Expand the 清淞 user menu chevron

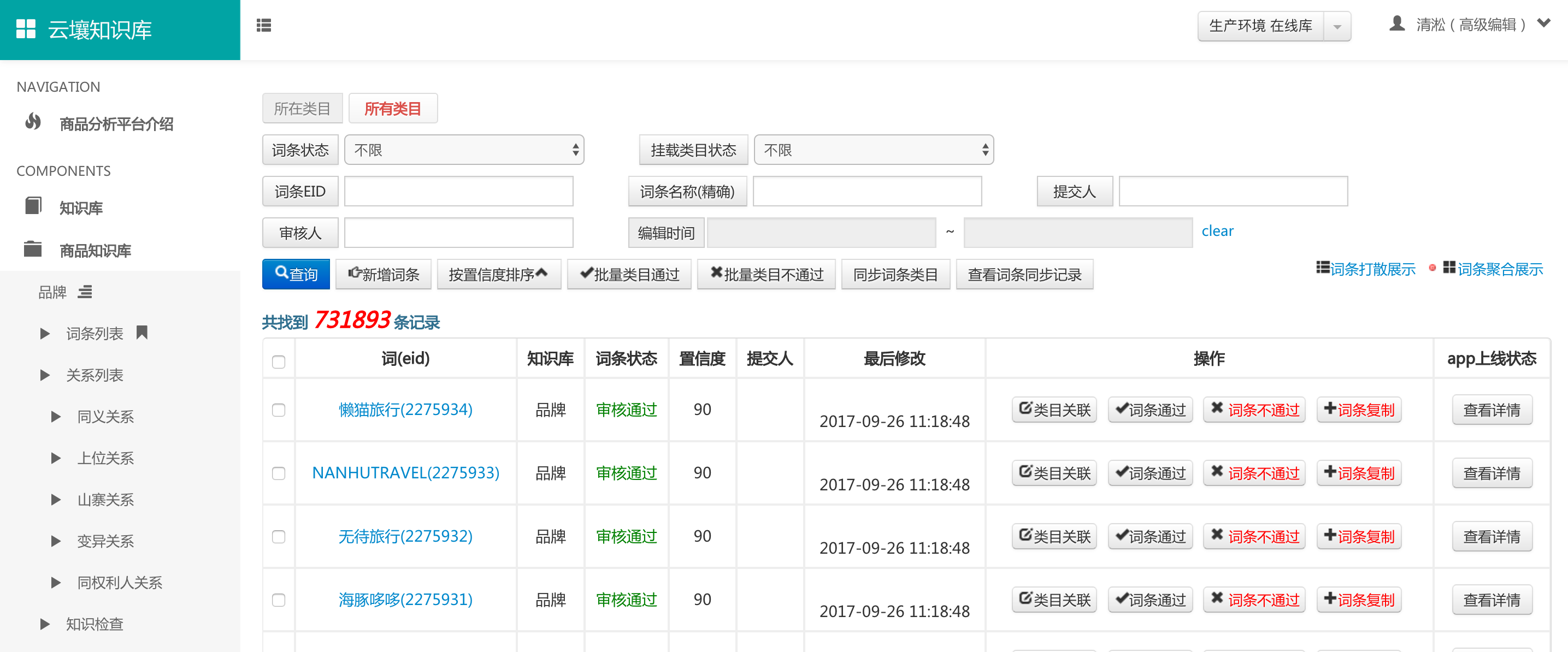(x=1543, y=23)
